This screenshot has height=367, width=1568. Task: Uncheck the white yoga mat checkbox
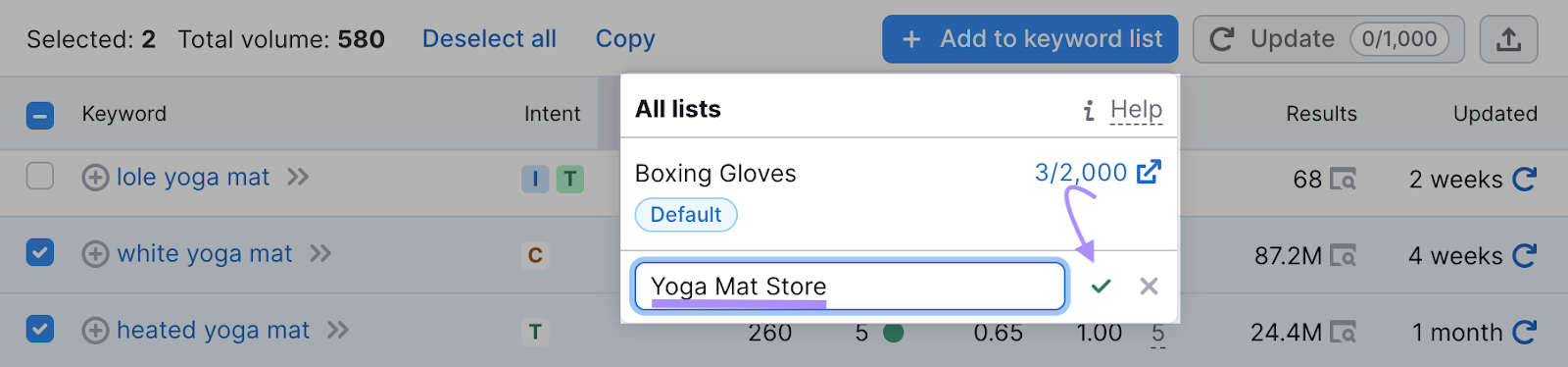tap(40, 252)
